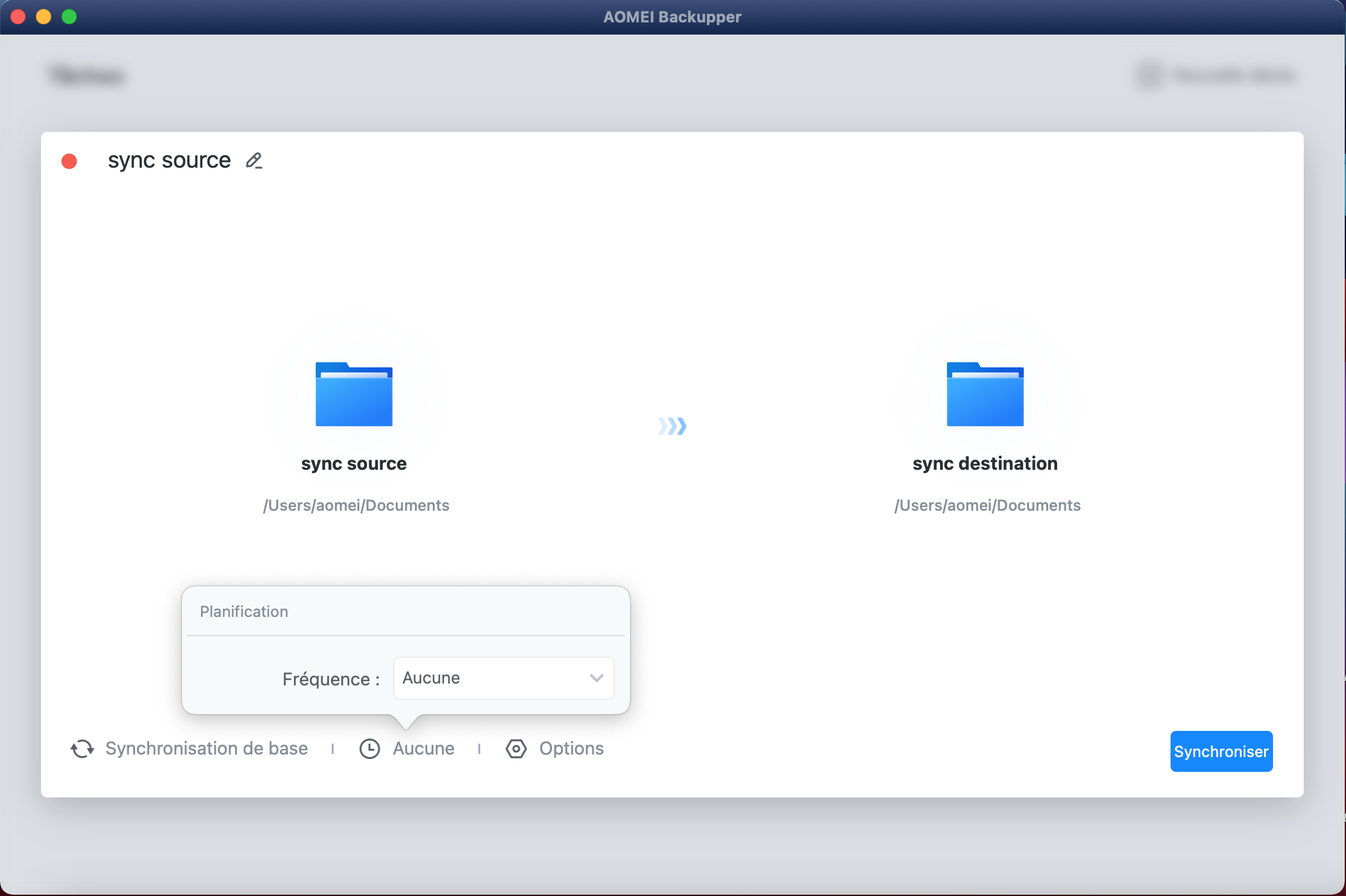This screenshot has width=1346, height=896.
Task: Click the triple chevron arrows between folders
Action: (672, 426)
